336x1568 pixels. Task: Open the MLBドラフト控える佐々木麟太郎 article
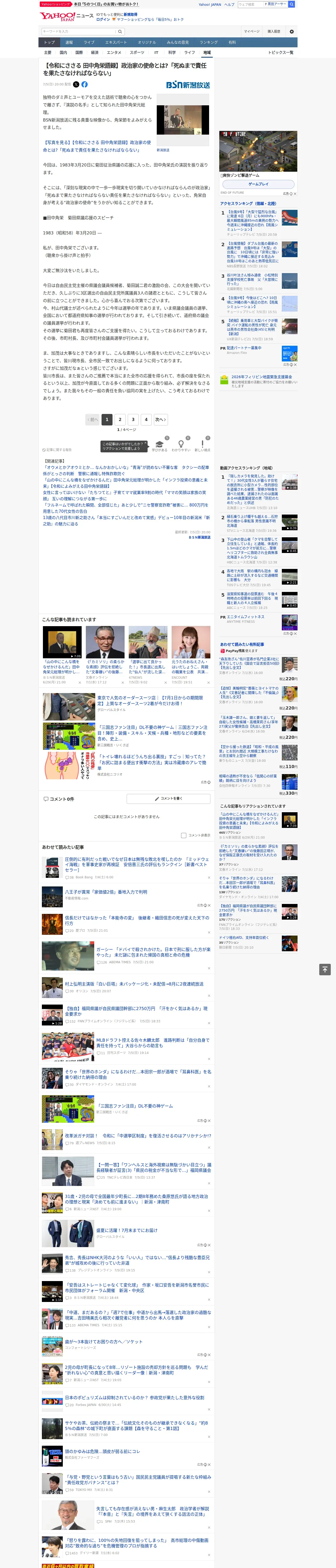(x=153, y=1043)
